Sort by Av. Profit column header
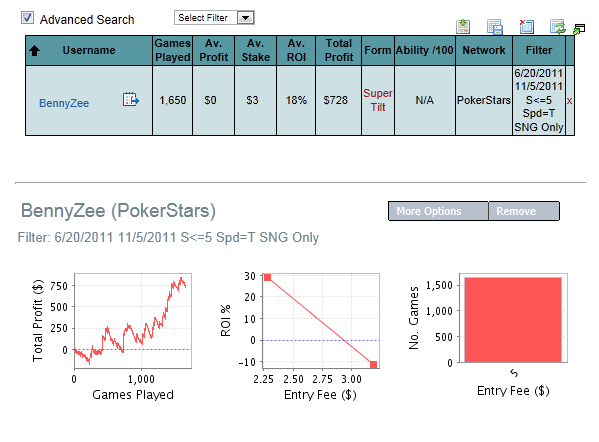 (214, 50)
